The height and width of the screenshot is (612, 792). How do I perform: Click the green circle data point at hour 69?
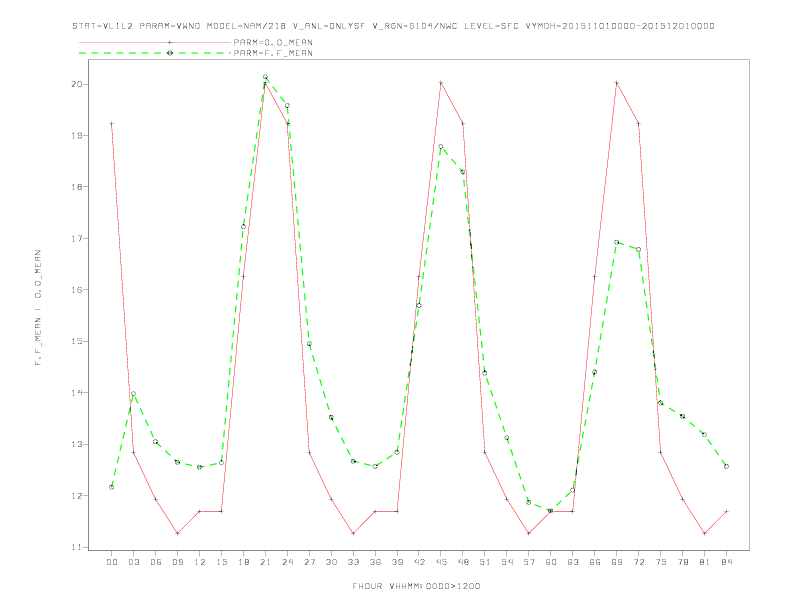click(617, 242)
